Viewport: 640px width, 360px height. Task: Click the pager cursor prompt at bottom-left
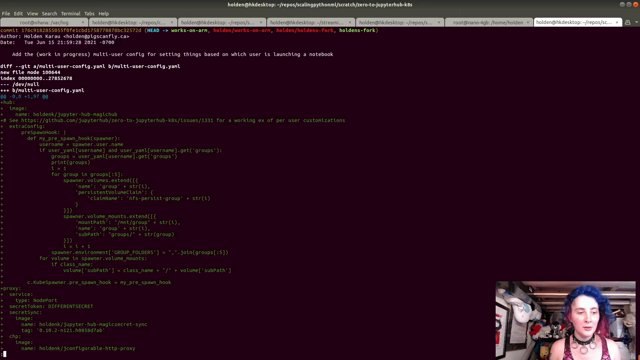(4, 354)
